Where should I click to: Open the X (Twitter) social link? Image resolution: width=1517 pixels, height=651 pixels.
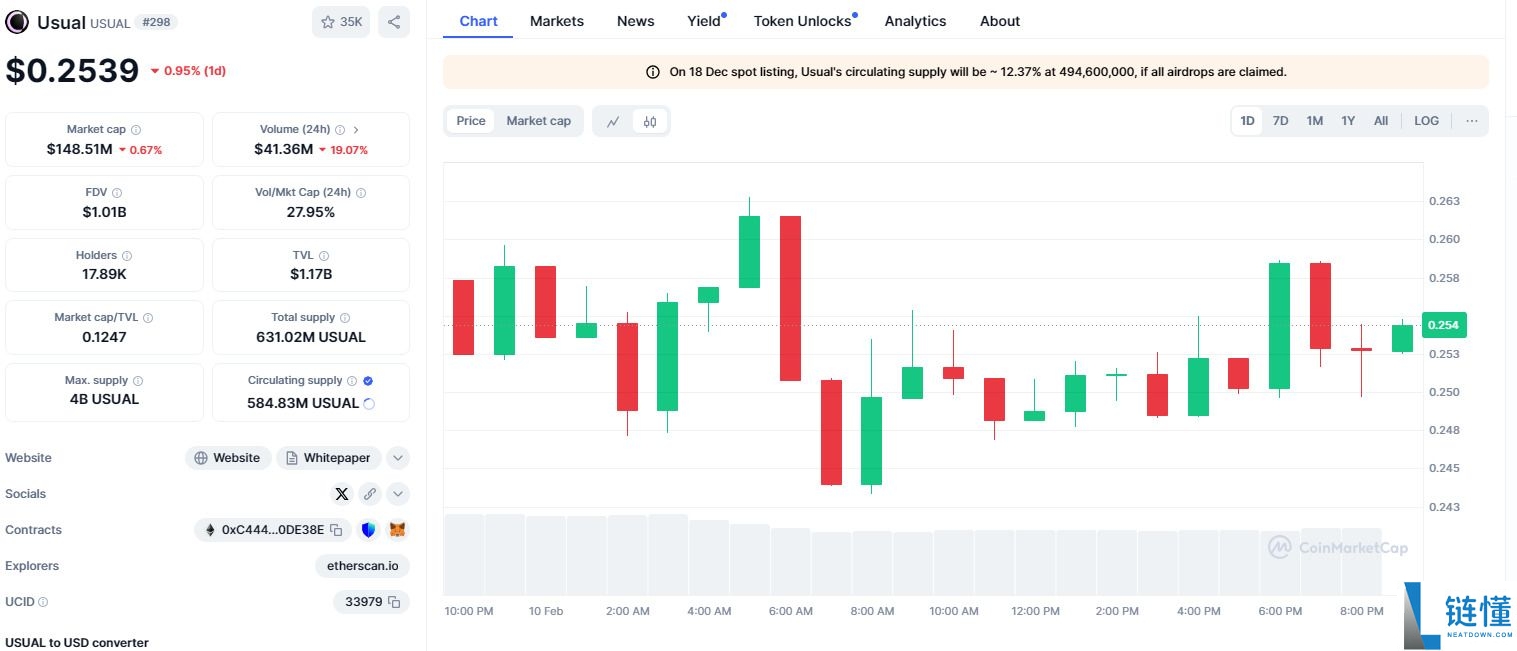point(342,494)
